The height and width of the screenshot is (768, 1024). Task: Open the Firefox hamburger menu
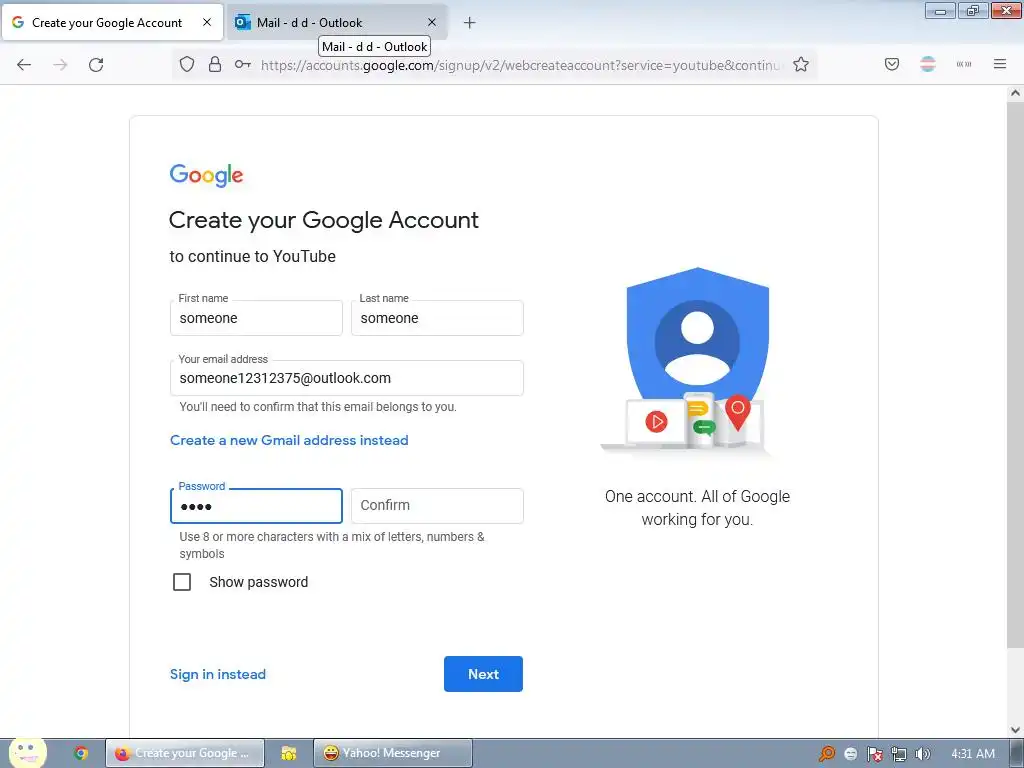point(999,64)
